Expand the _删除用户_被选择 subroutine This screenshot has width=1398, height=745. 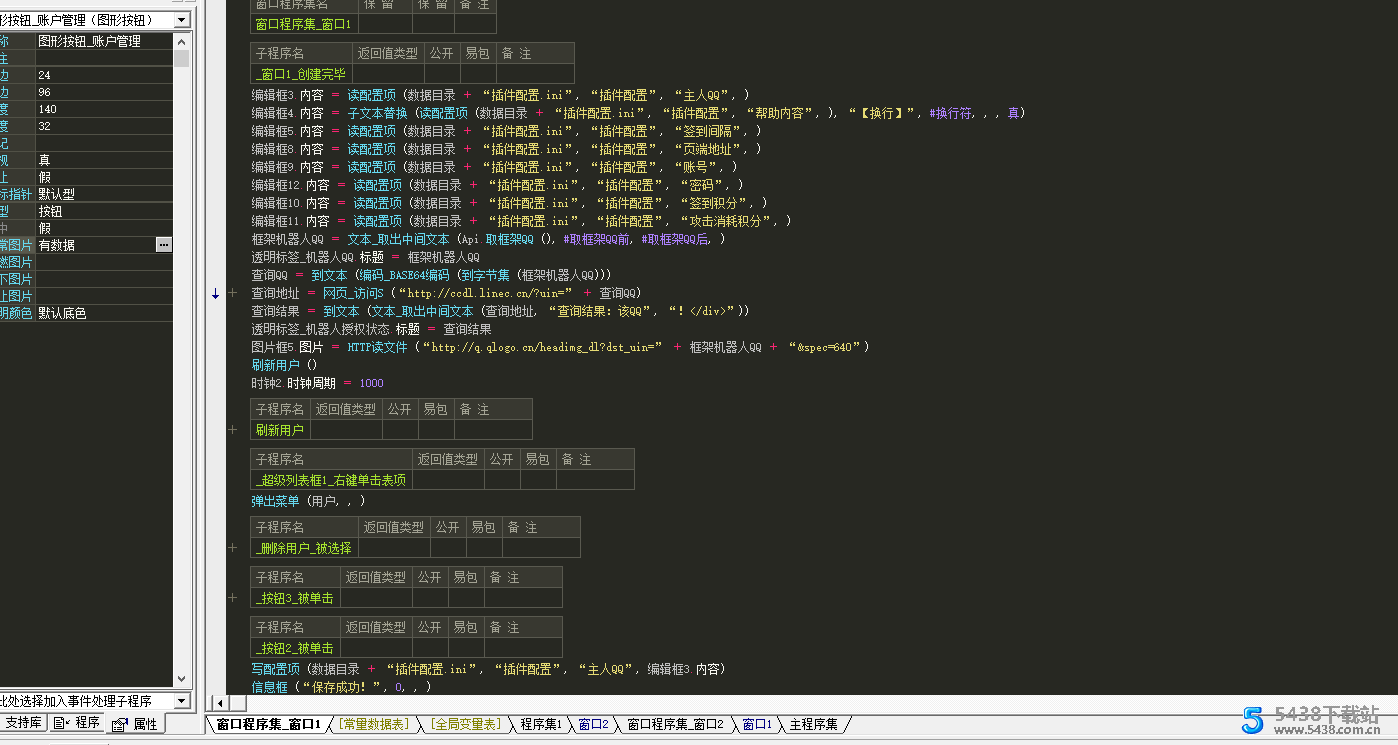[233, 548]
